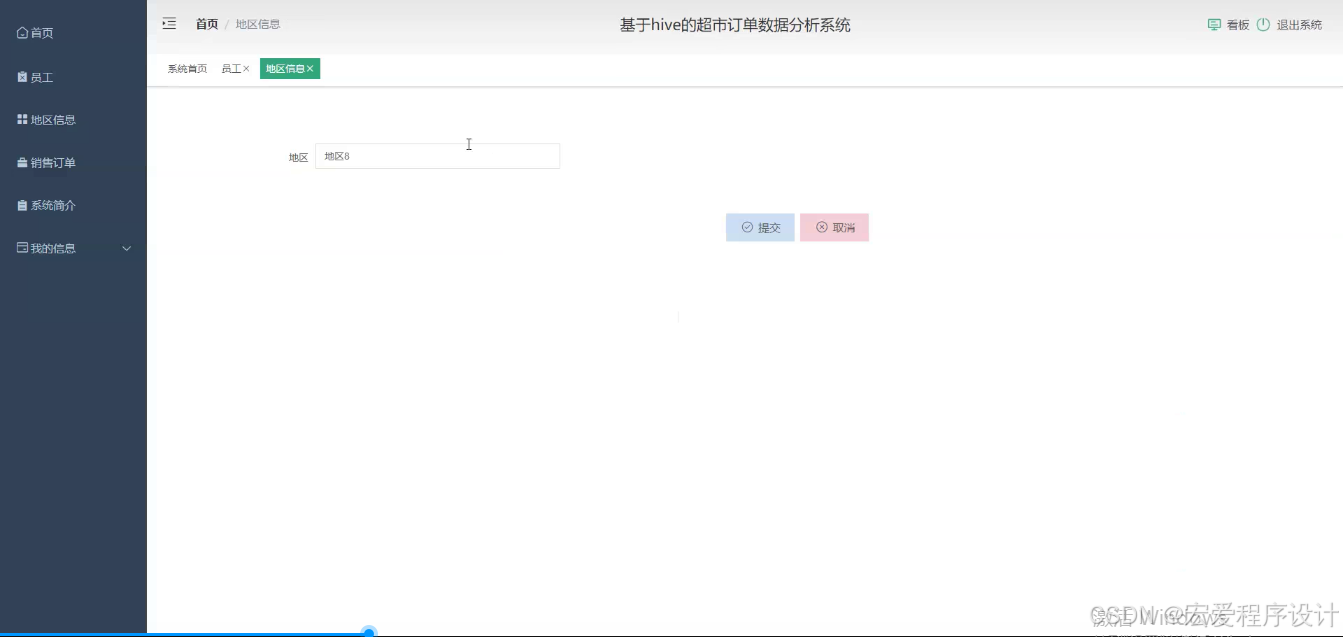Click the blue horizontal scrollbar at bottom

(x=369, y=632)
